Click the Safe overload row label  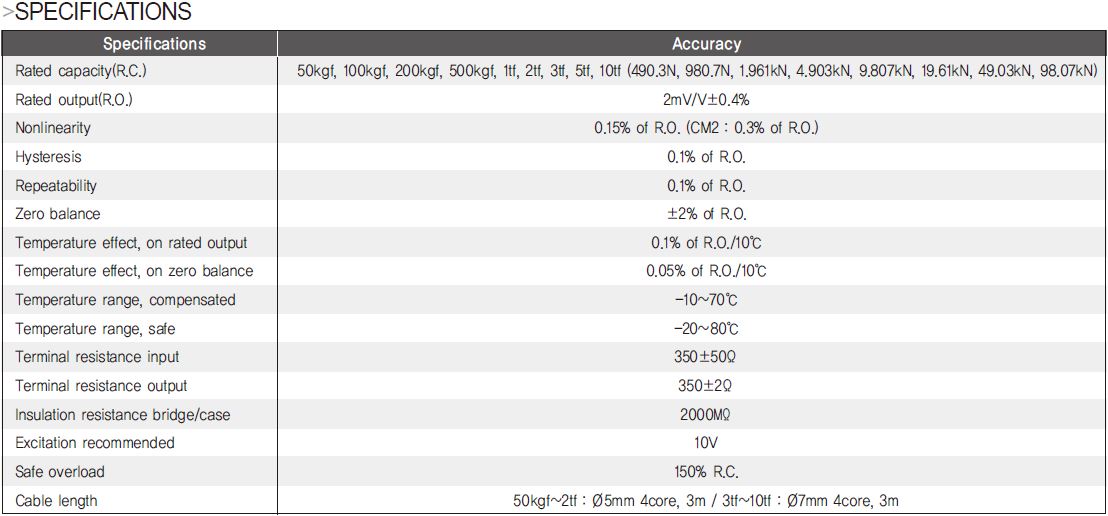point(59,471)
